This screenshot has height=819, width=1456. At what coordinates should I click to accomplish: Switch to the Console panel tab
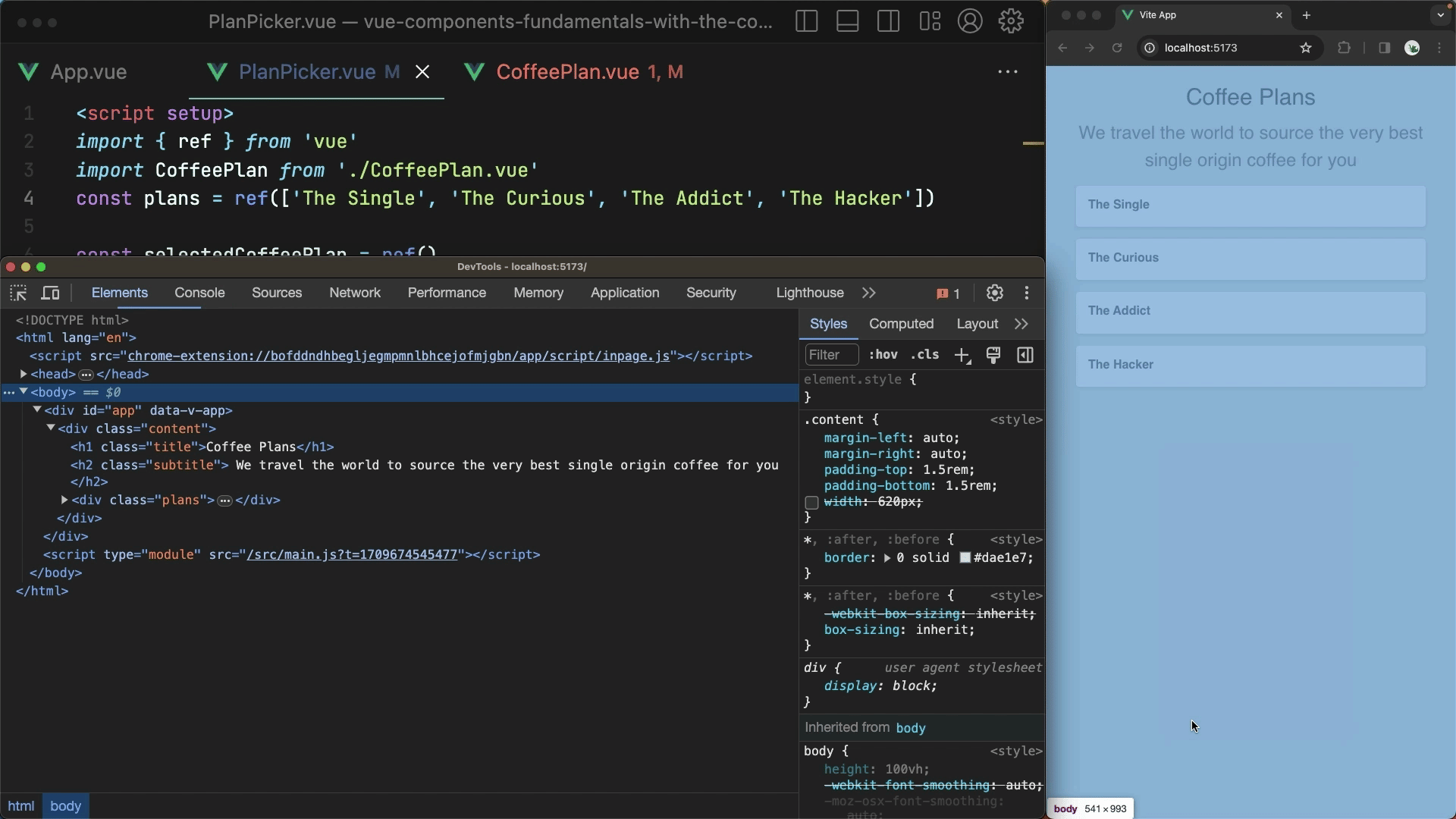tap(199, 293)
